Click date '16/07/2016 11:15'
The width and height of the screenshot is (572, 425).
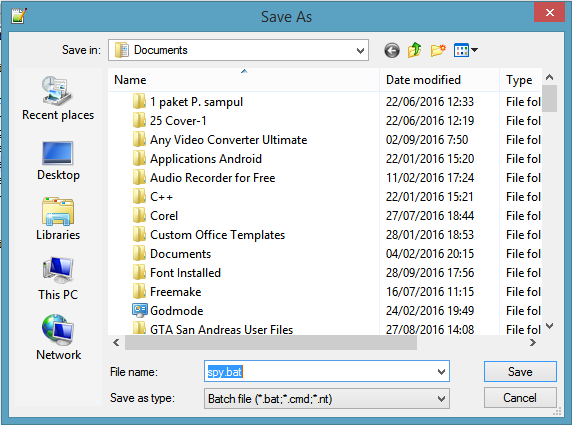pos(430,291)
